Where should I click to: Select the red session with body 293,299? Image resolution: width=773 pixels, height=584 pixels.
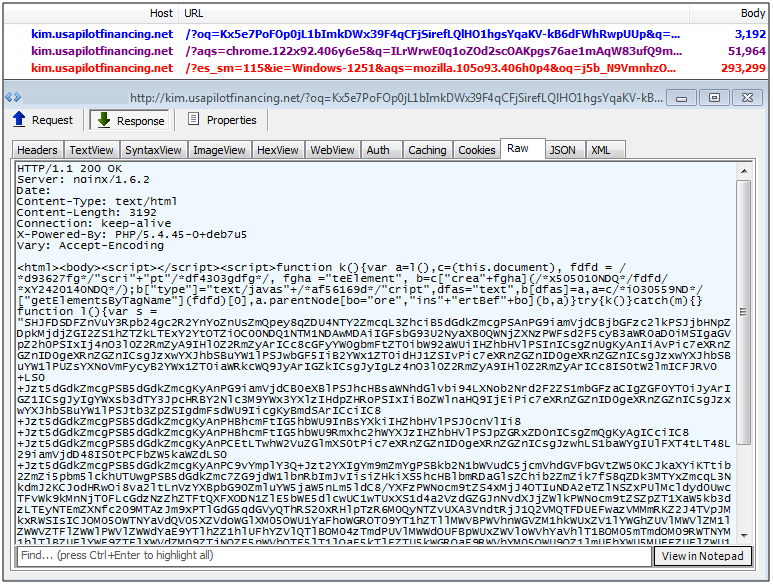pos(386,68)
